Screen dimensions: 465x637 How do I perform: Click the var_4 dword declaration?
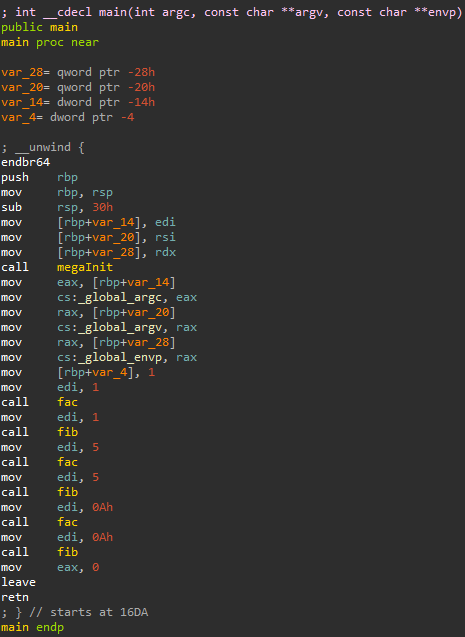coord(67,117)
